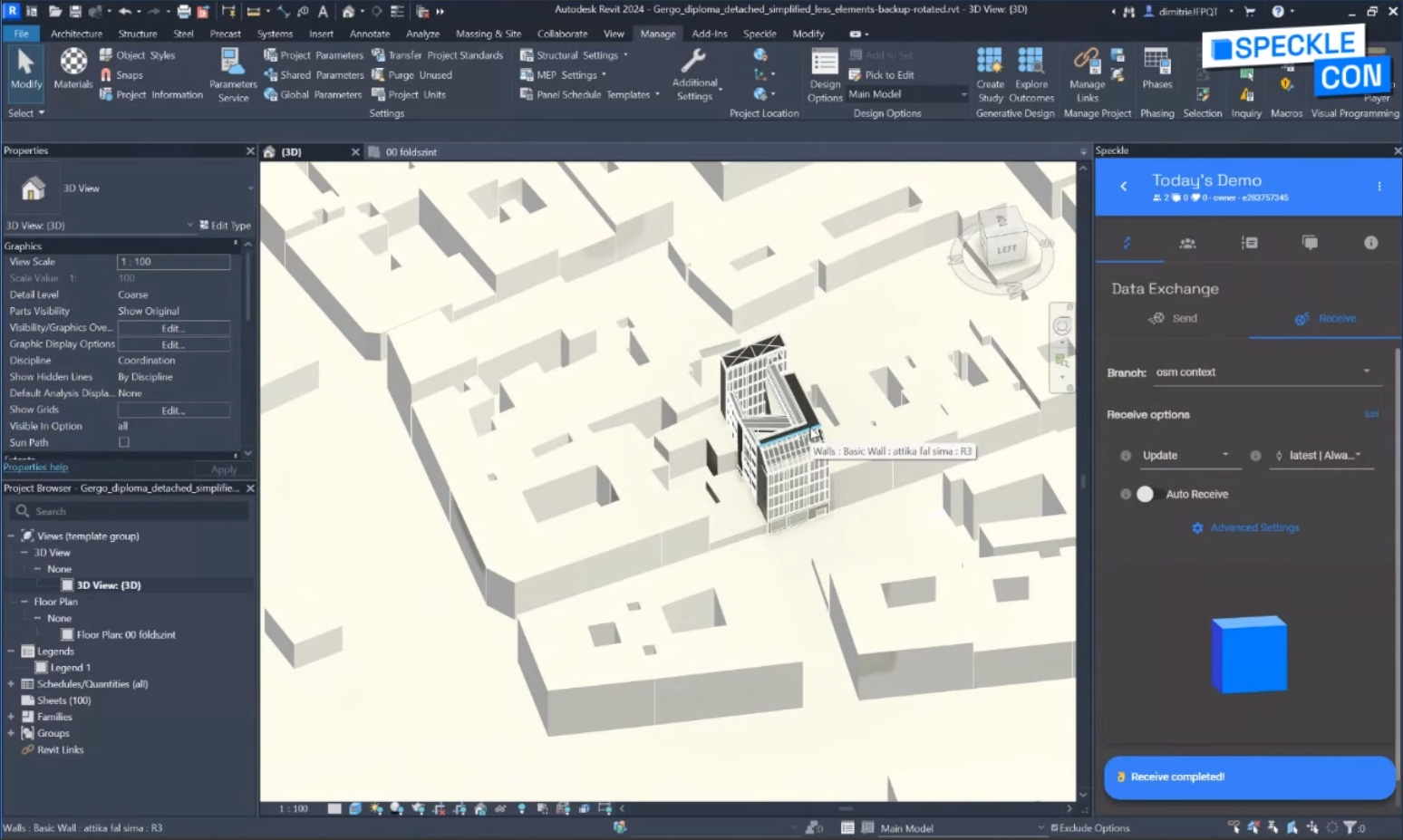
Task: Open Main Model design option dropdown
Action: [906, 94]
